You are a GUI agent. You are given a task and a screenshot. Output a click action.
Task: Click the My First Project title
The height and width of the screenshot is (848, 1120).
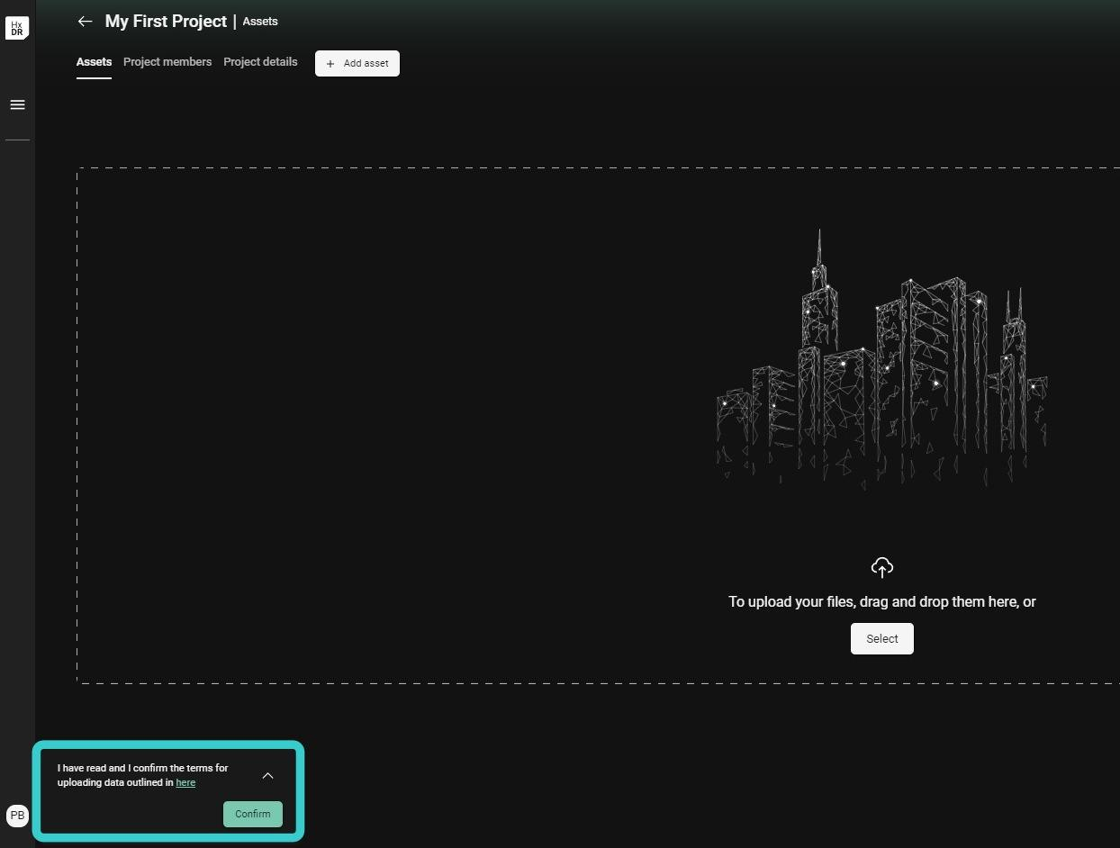pyautogui.click(x=166, y=21)
